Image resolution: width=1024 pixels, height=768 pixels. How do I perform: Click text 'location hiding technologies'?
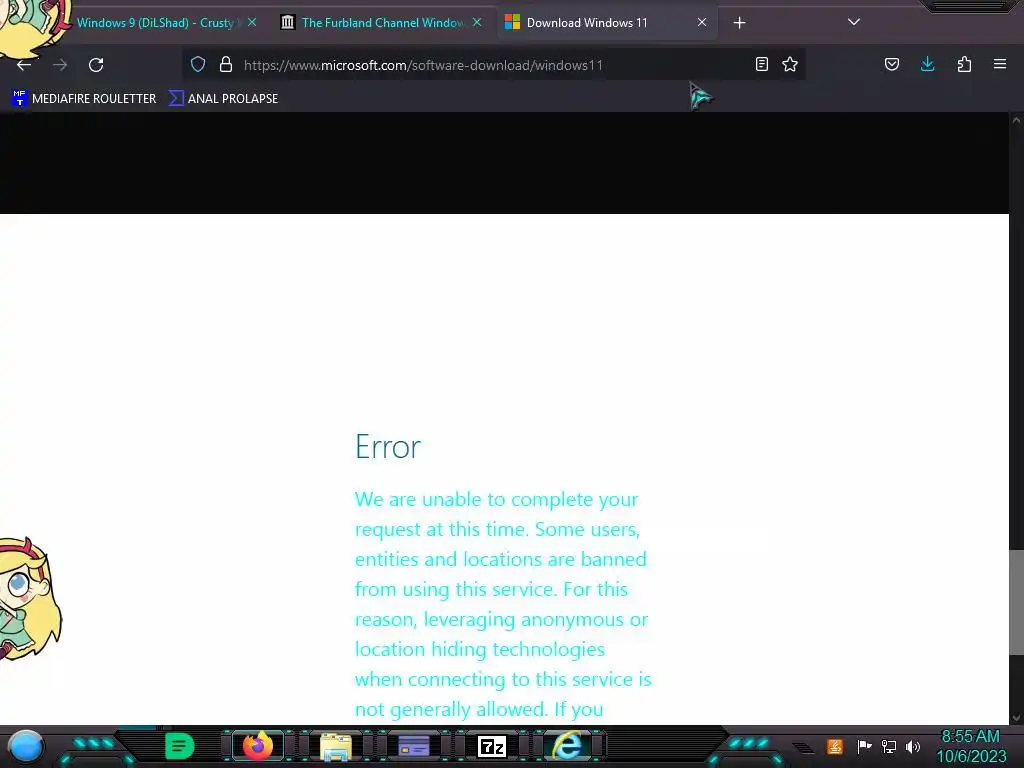[x=480, y=650]
